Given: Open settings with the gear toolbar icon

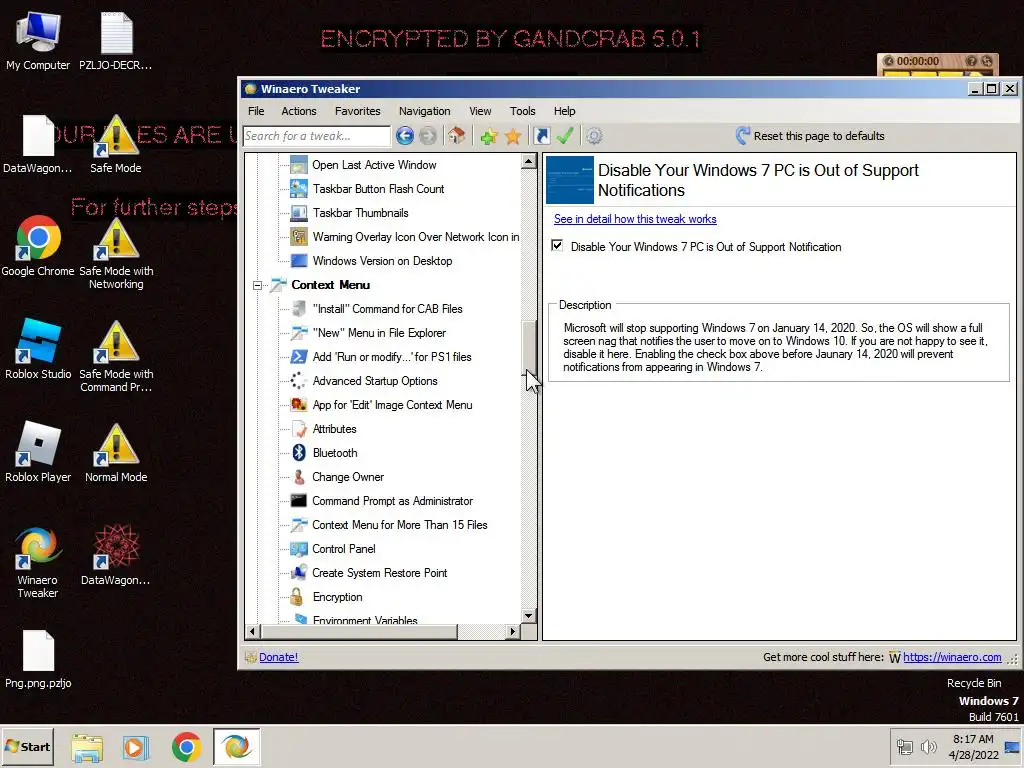Looking at the screenshot, I should pos(594,136).
